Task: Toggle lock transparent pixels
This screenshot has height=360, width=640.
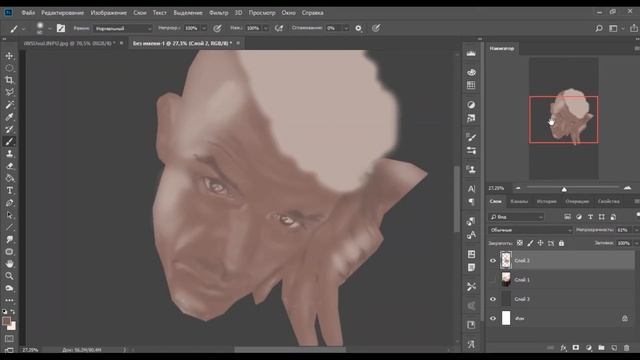Action: click(520, 243)
